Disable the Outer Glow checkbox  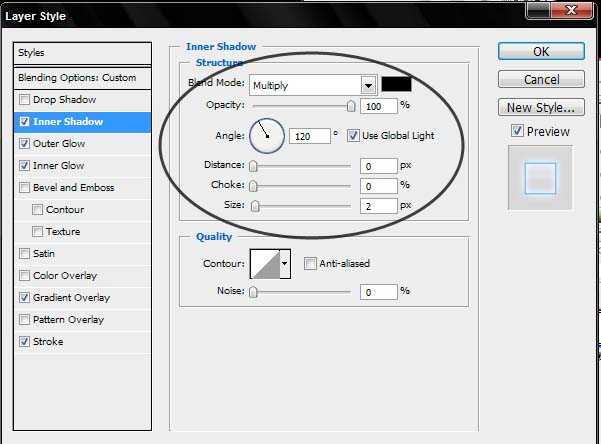[24, 143]
